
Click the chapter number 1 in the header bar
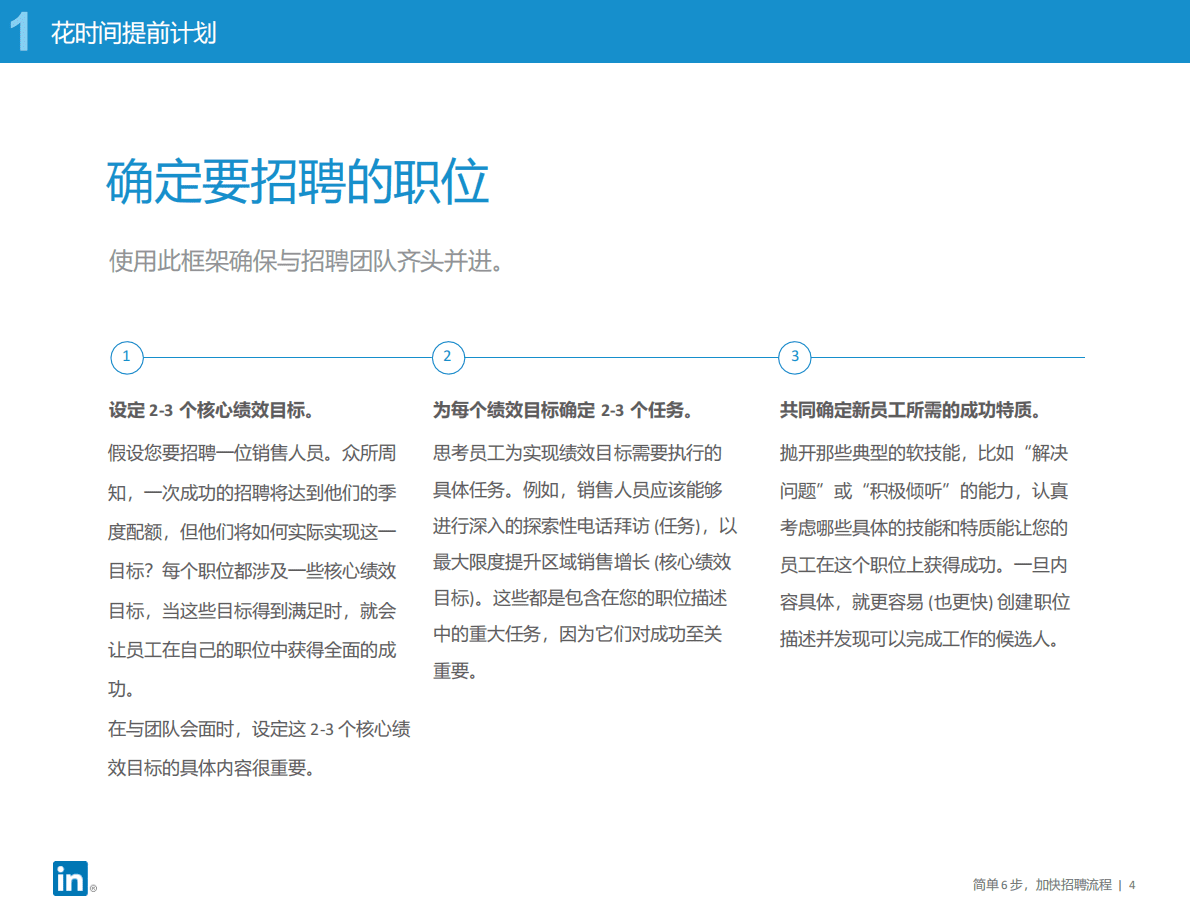[x=17, y=30]
